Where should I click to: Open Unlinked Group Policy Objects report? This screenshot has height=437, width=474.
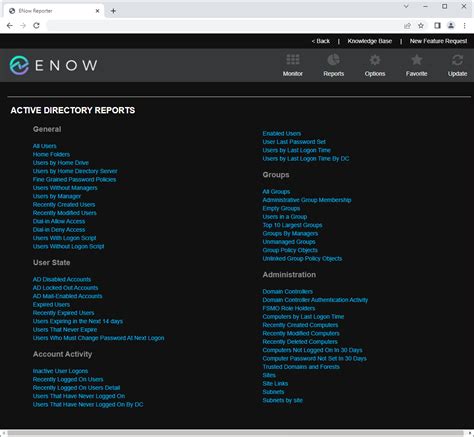tap(302, 258)
